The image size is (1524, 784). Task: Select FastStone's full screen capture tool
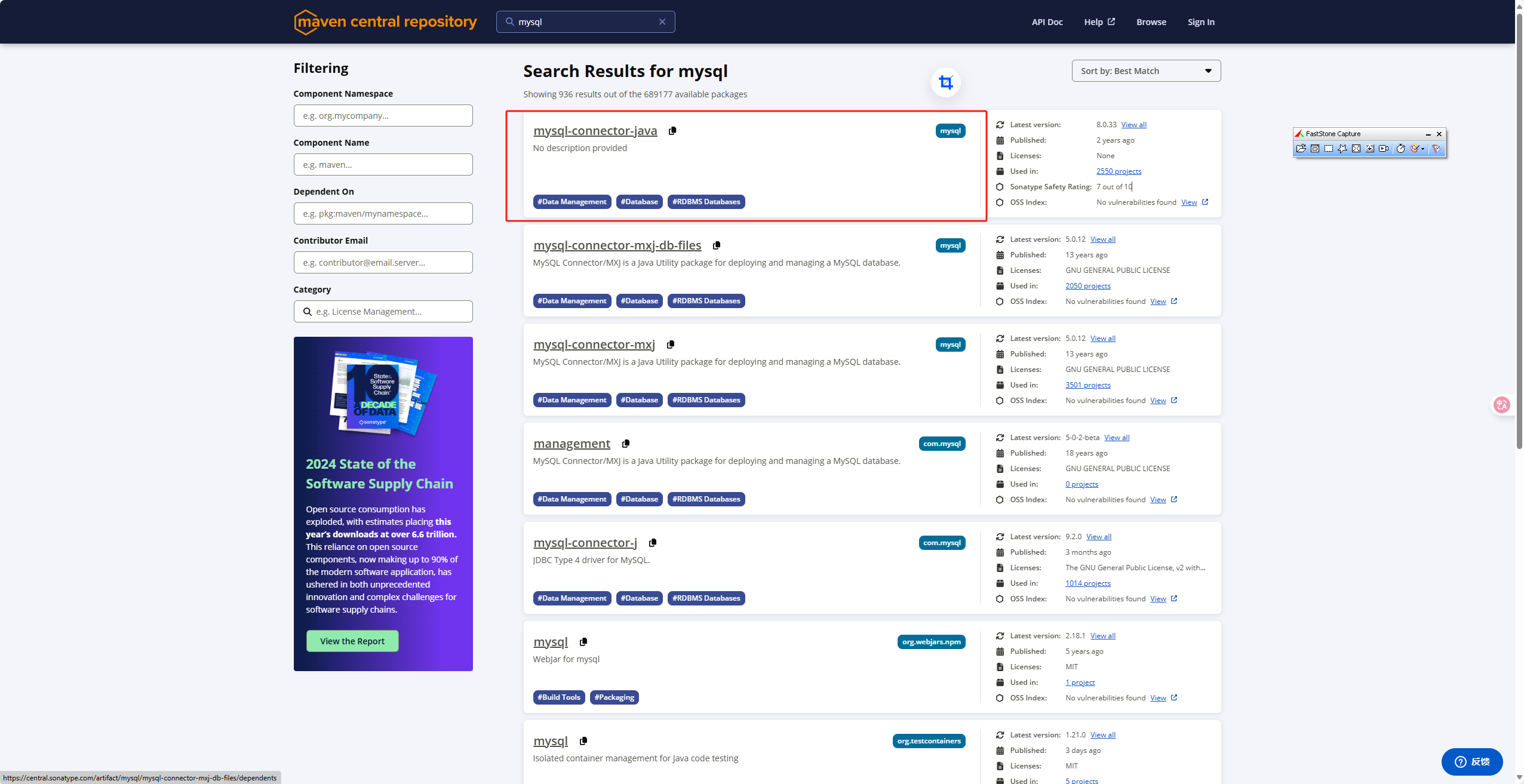click(1356, 149)
